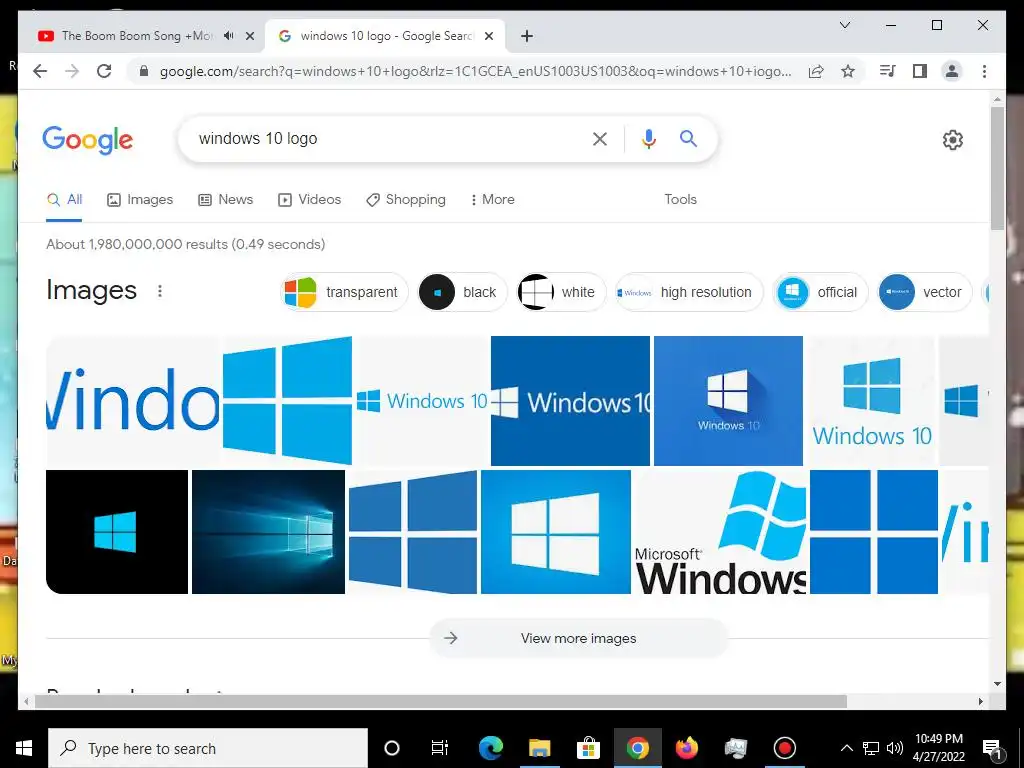This screenshot has height=768, width=1024.
Task: Filter images by vector chip
Action: tap(925, 292)
